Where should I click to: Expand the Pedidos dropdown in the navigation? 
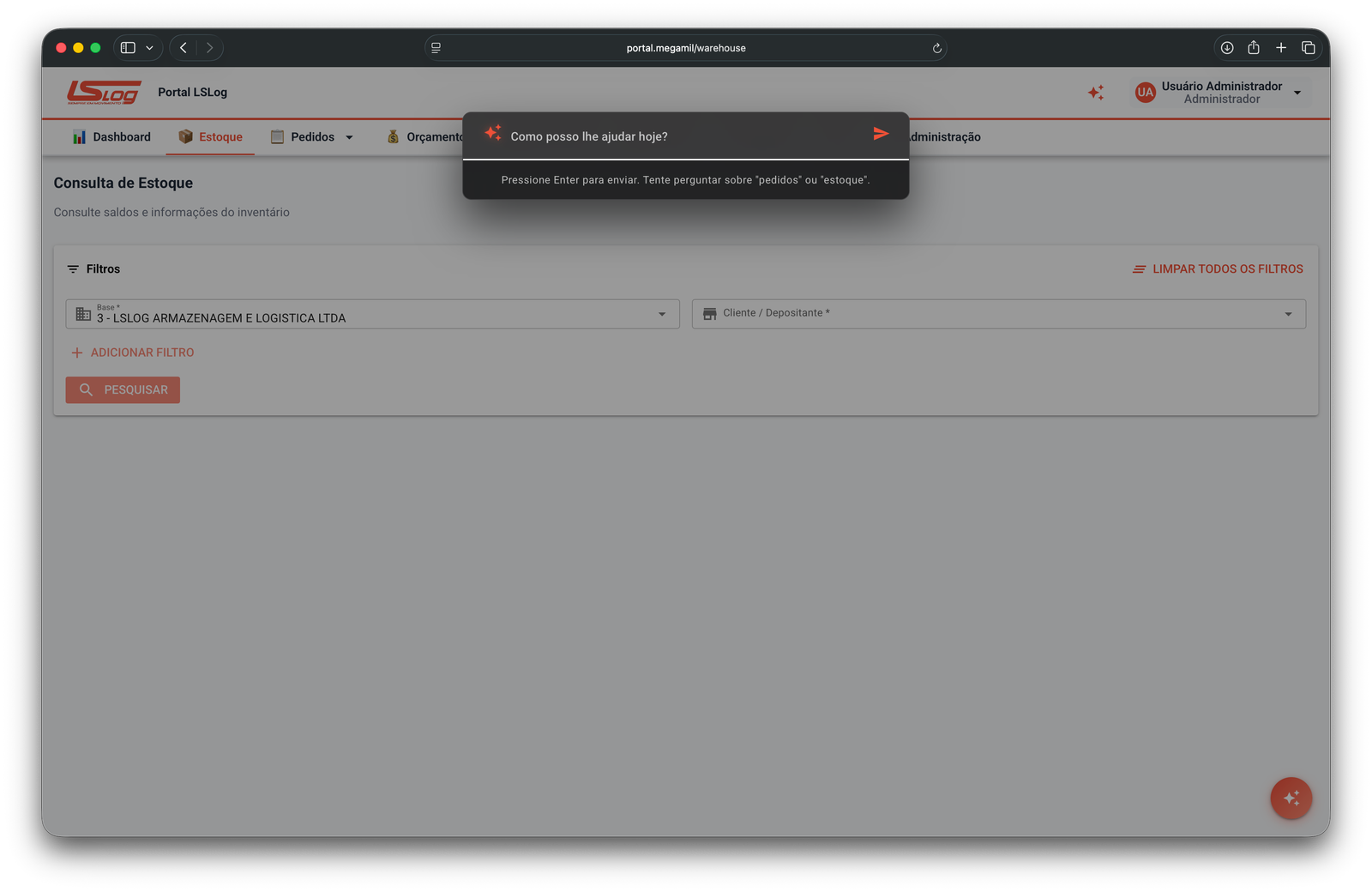click(x=350, y=136)
